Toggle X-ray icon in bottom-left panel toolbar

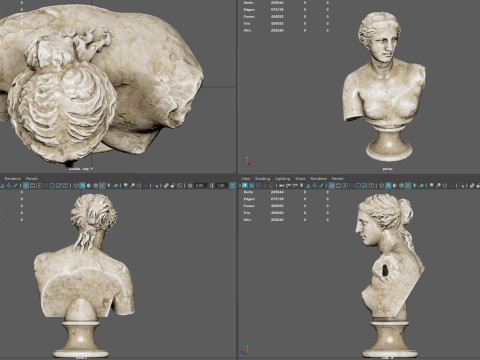(x=166, y=185)
